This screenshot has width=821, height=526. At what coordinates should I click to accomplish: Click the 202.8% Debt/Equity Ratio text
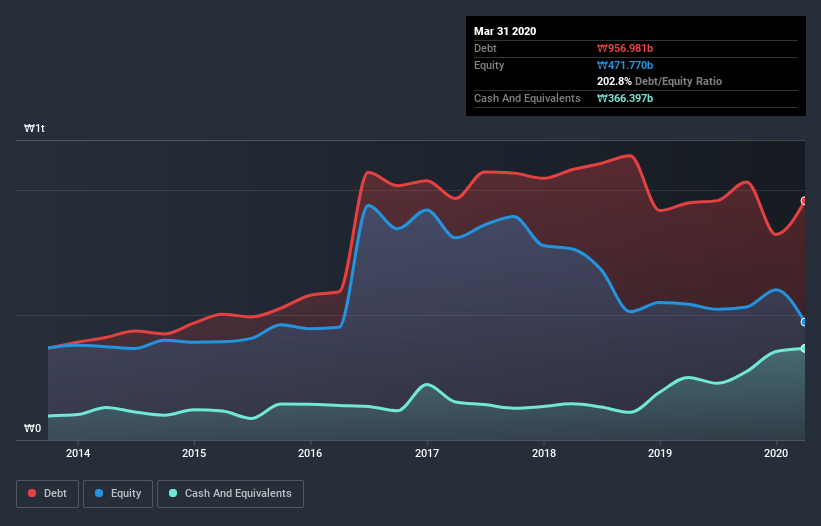point(659,82)
